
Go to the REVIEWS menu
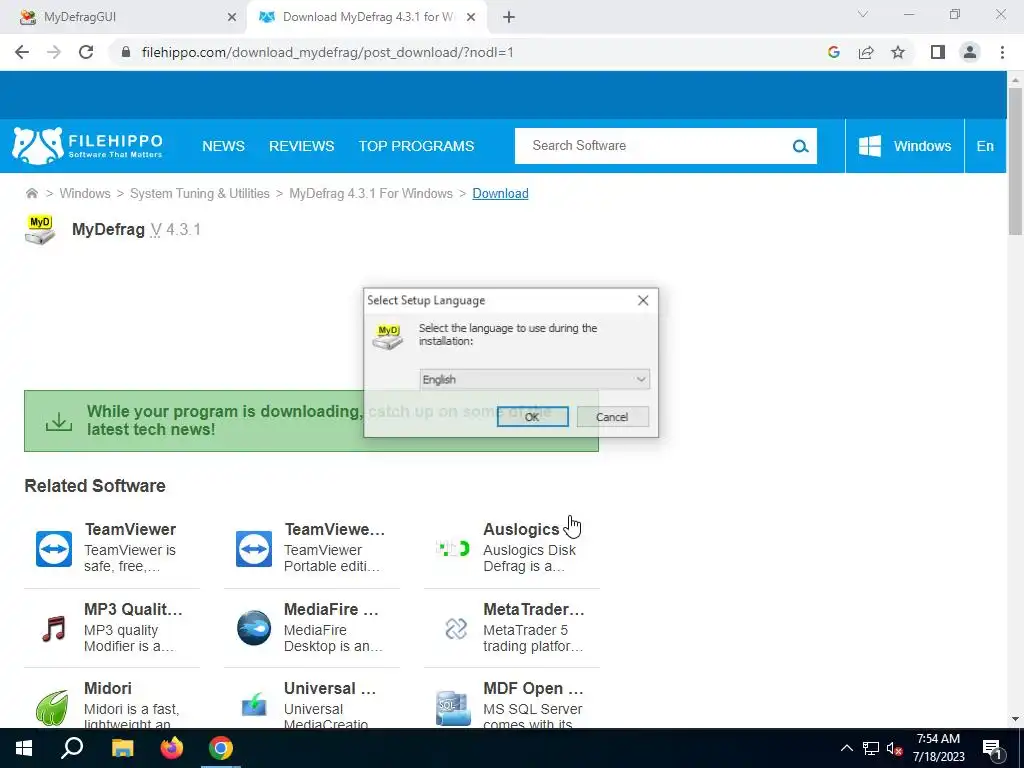(302, 146)
